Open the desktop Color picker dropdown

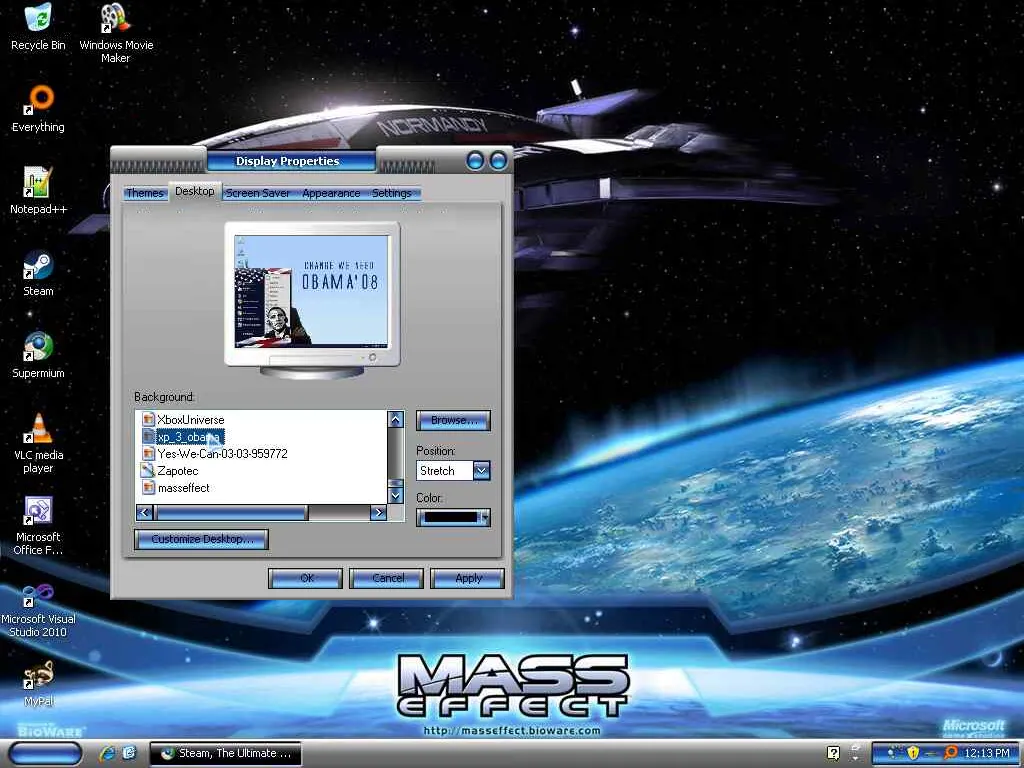453,517
